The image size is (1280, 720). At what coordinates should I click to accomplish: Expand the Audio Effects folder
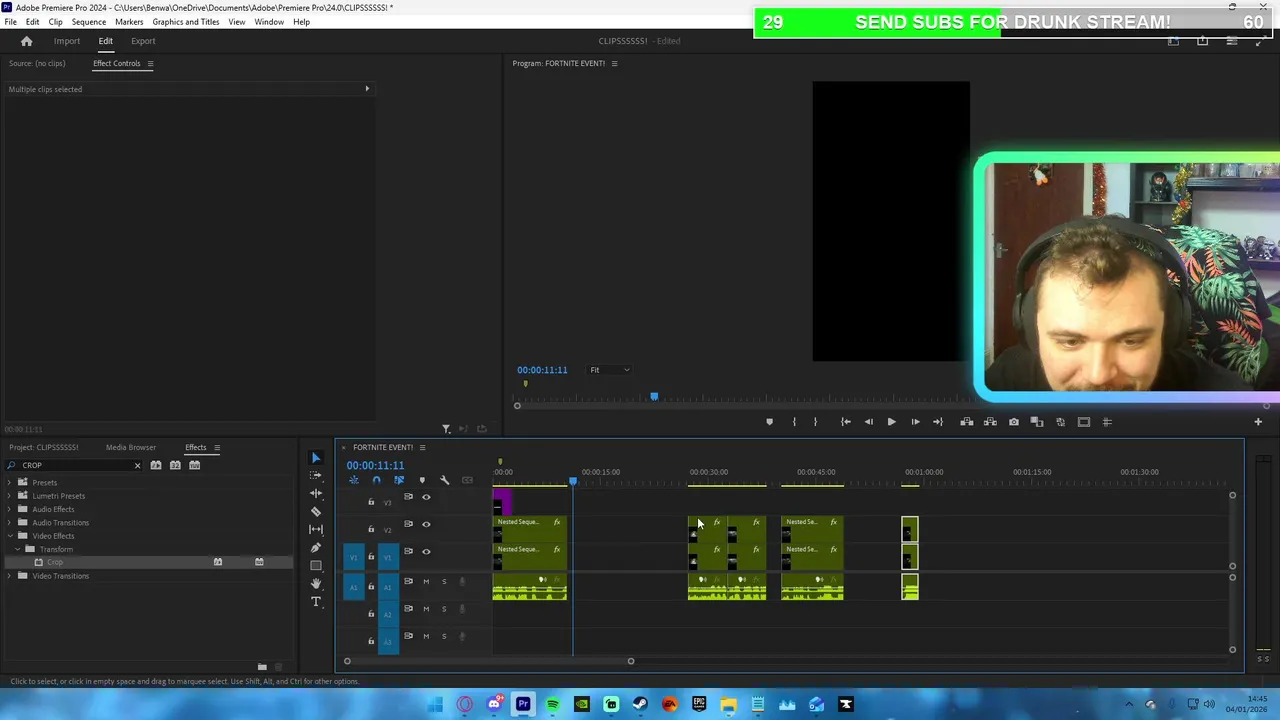pos(10,509)
